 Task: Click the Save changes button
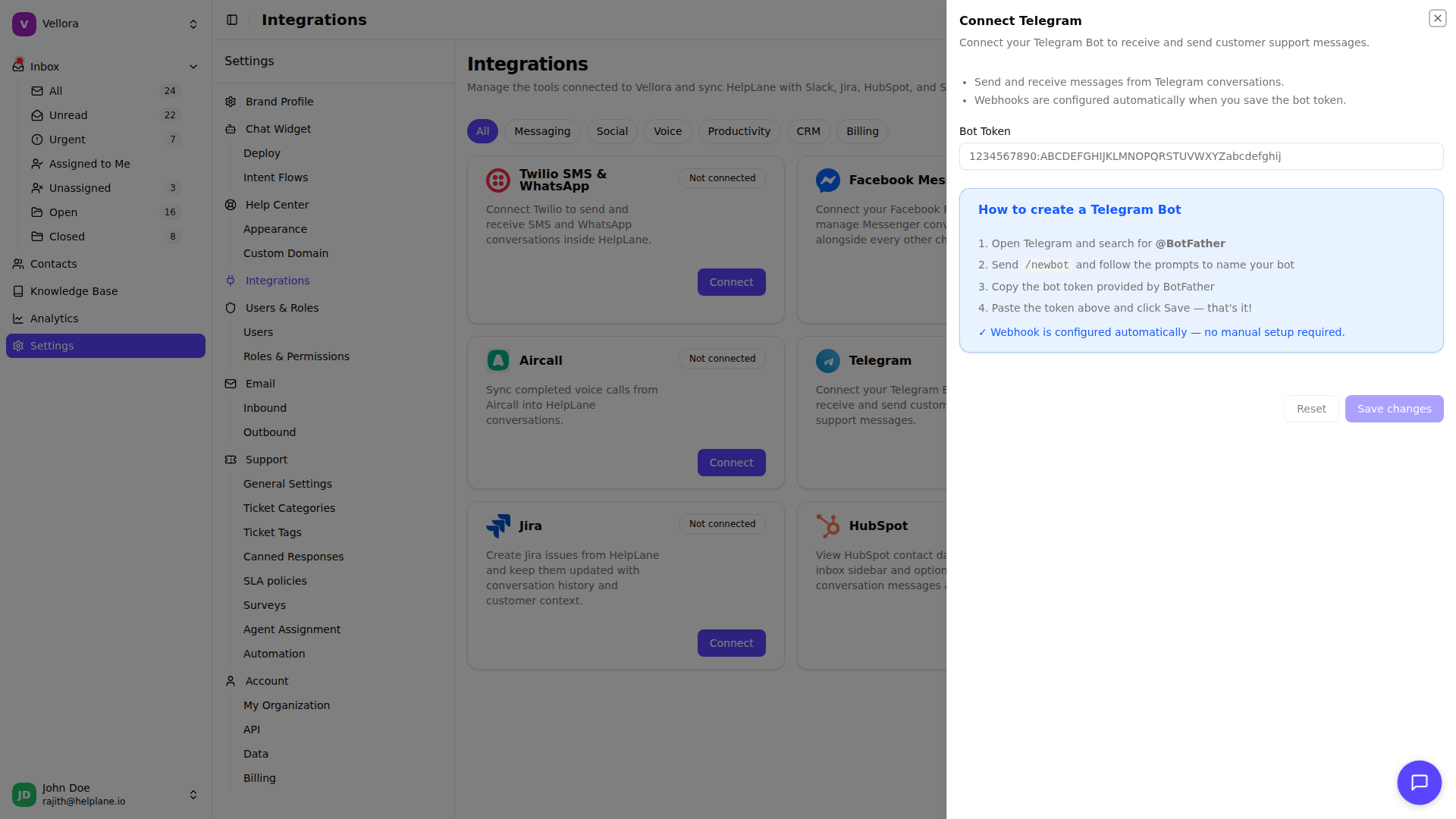coord(1394,409)
